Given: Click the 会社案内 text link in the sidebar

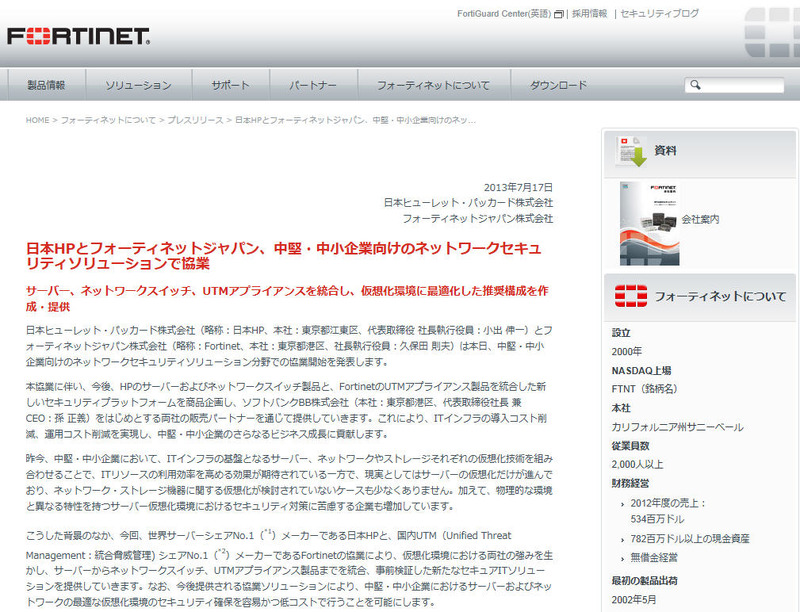Looking at the screenshot, I should click(x=700, y=218).
